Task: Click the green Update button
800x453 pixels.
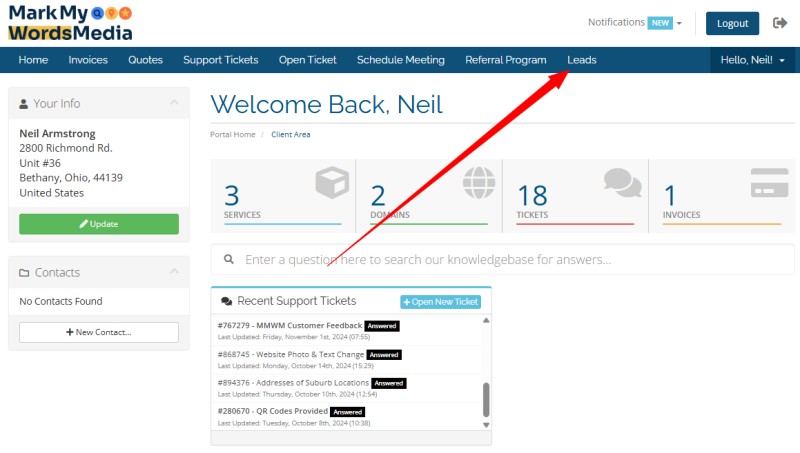Action: tap(99, 224)
